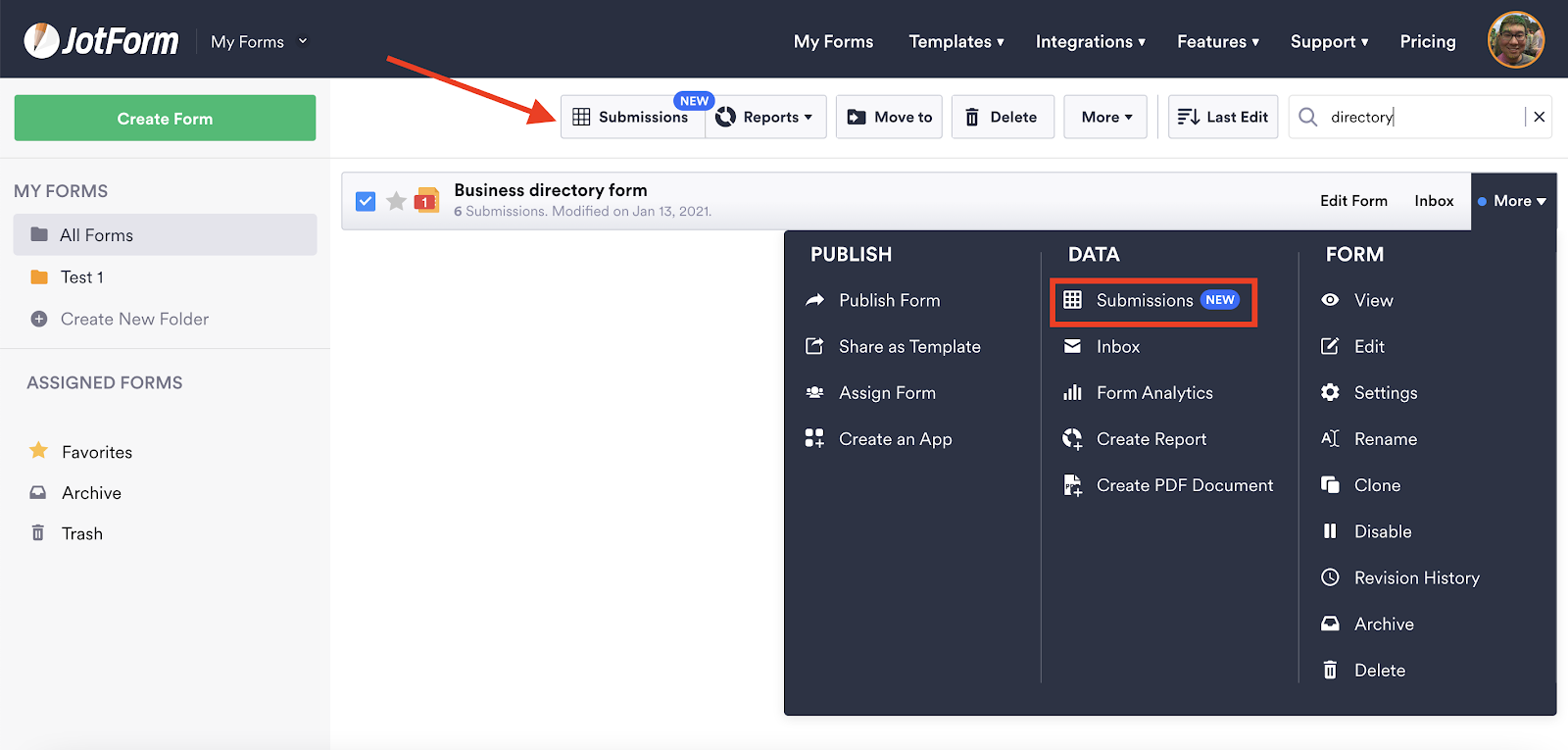Open the Archive section in the sidebar

(x=91, y=493)
